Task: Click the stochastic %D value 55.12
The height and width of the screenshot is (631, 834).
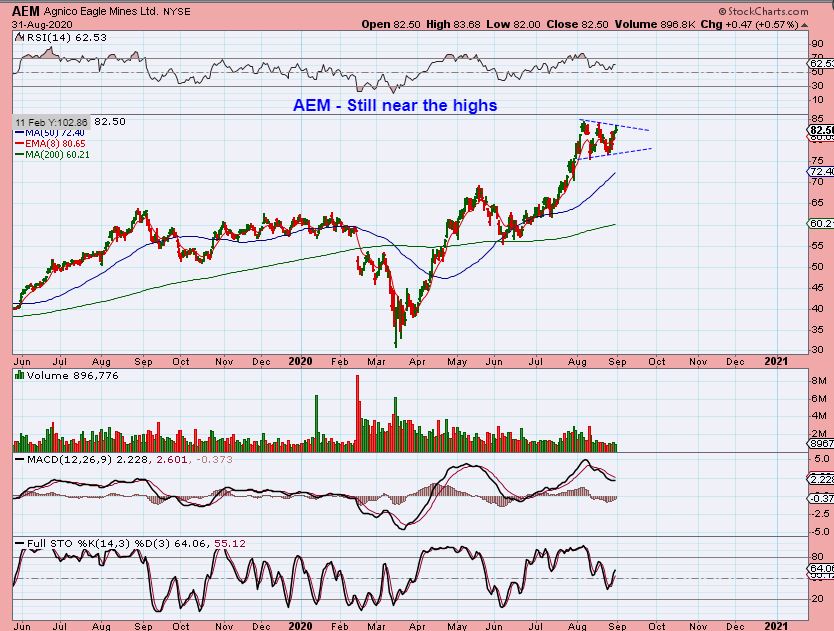Action: point(230,543)
